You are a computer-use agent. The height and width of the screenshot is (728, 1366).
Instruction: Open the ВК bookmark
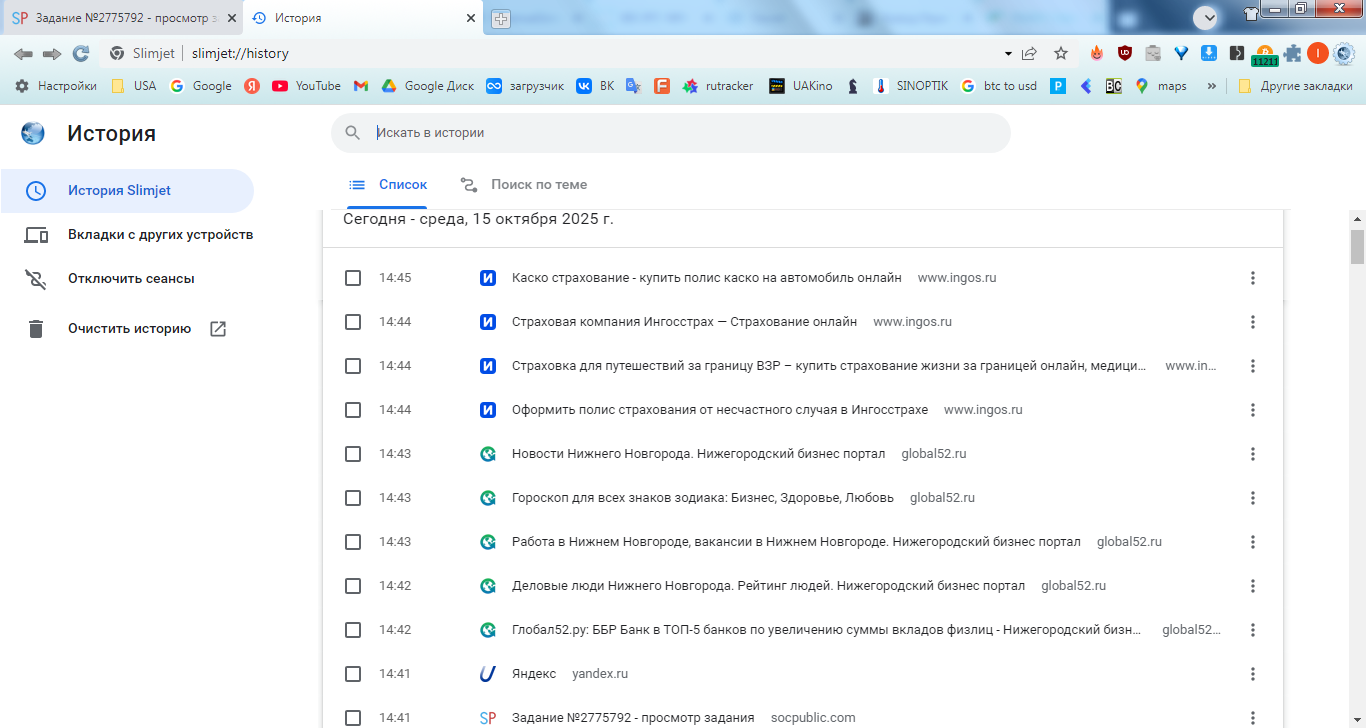(x=595, y=86)
